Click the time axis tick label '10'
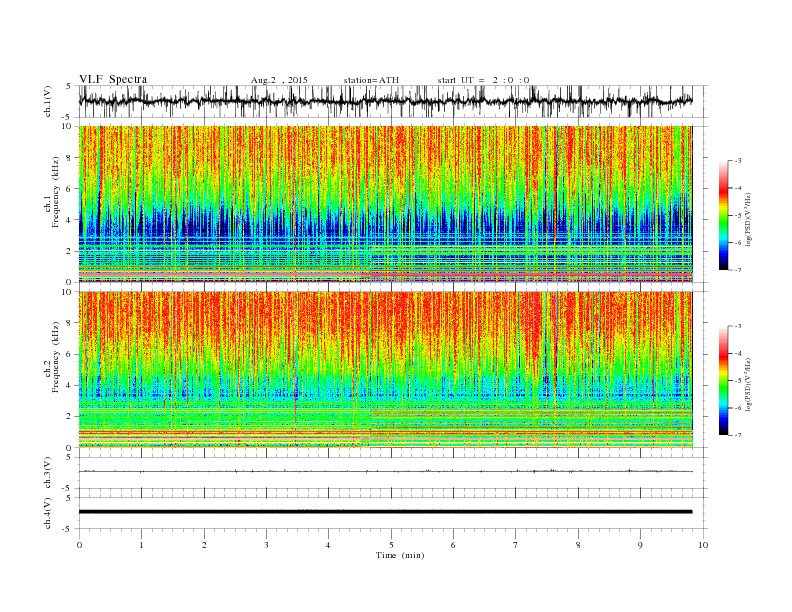This screenshot has width=792, height=612. point(703,545)
